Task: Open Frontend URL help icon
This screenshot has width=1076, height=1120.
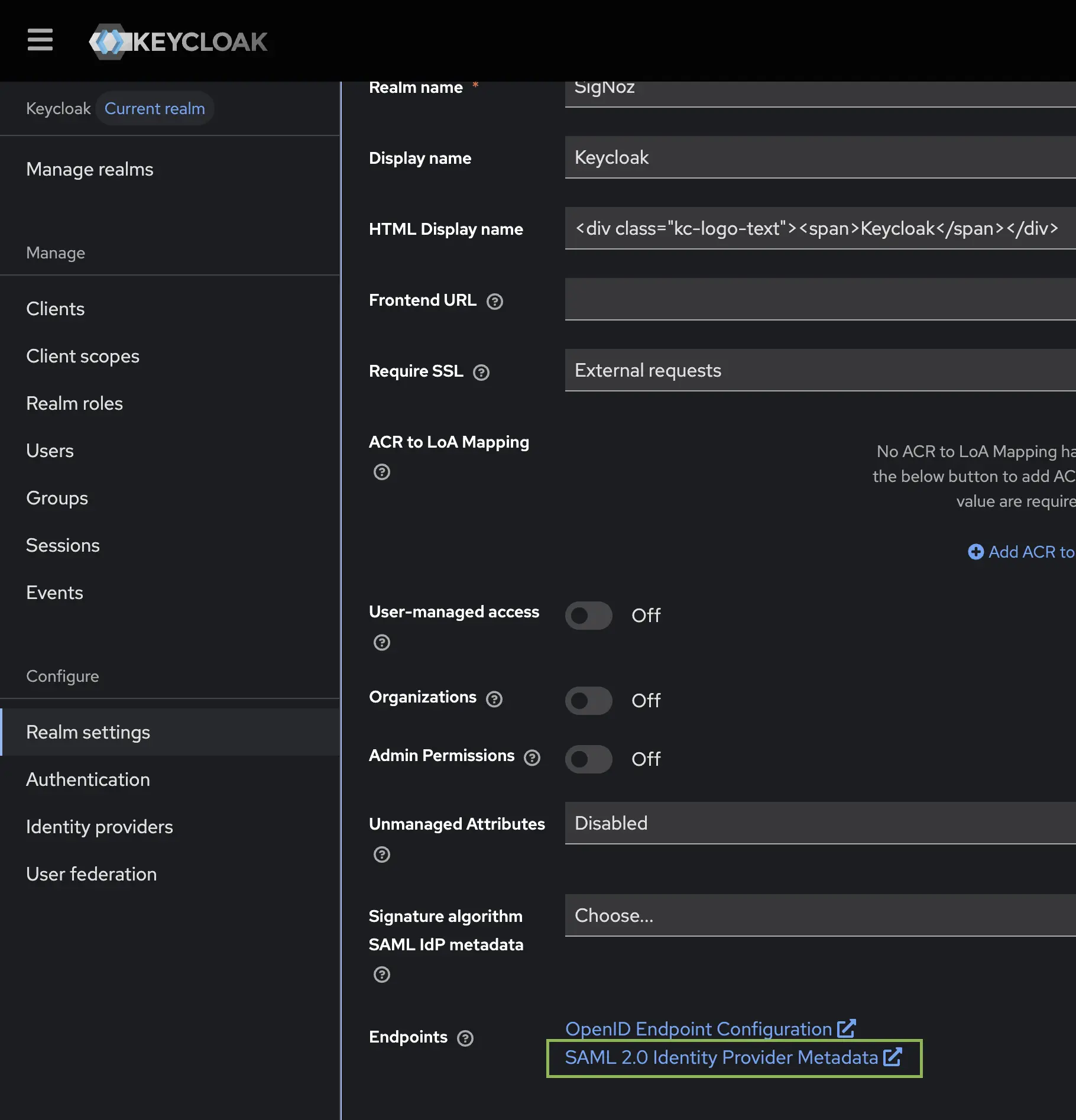Action: click(x=495, y=302)
